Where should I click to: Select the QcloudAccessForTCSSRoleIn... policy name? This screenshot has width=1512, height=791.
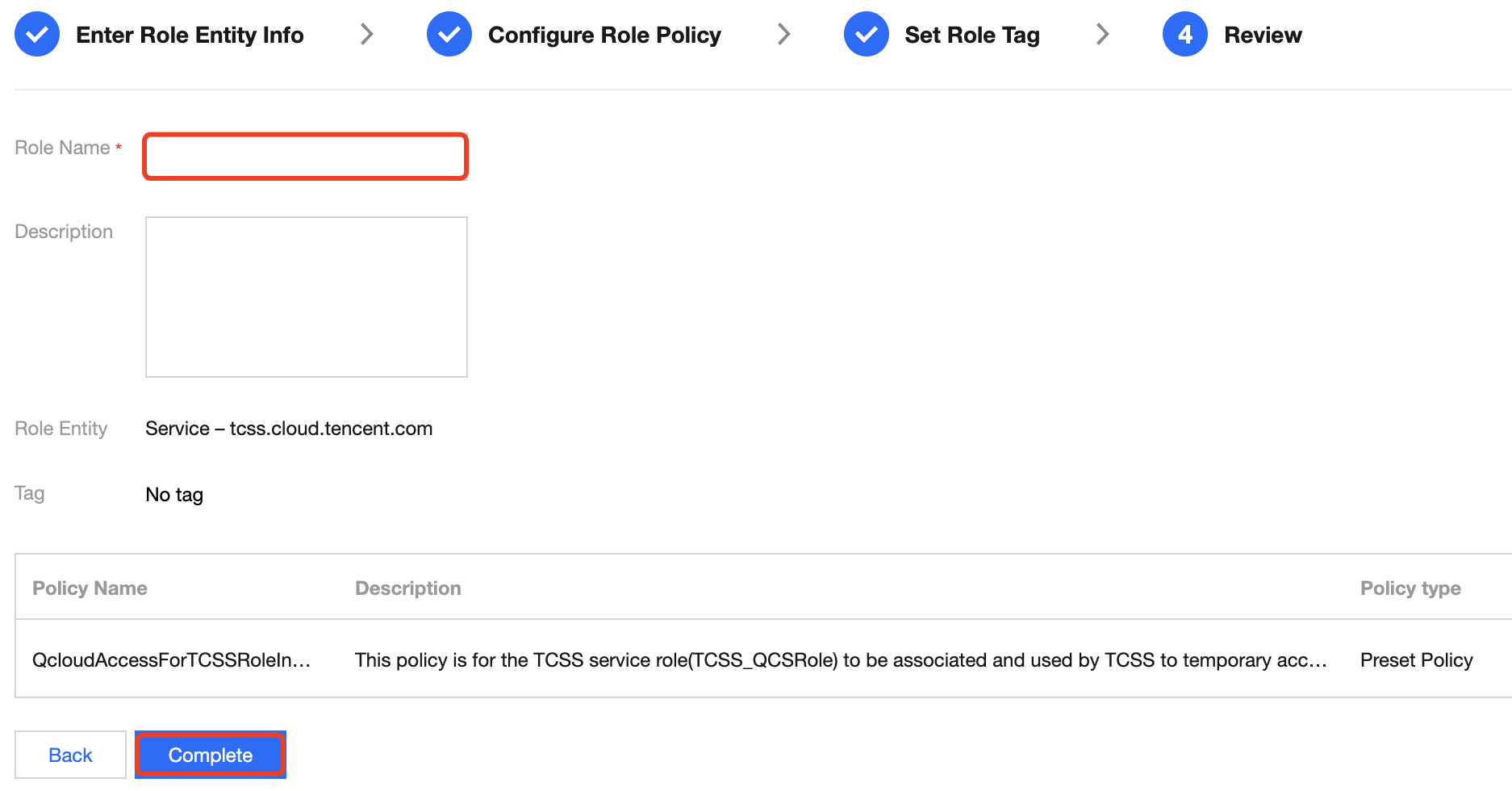point(171,660)
